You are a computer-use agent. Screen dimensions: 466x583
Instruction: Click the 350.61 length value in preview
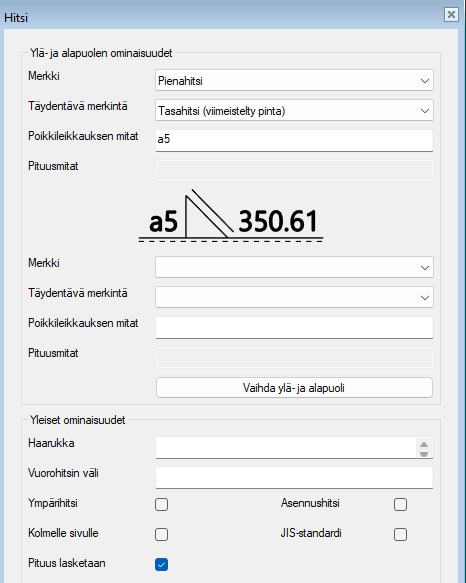278,221
